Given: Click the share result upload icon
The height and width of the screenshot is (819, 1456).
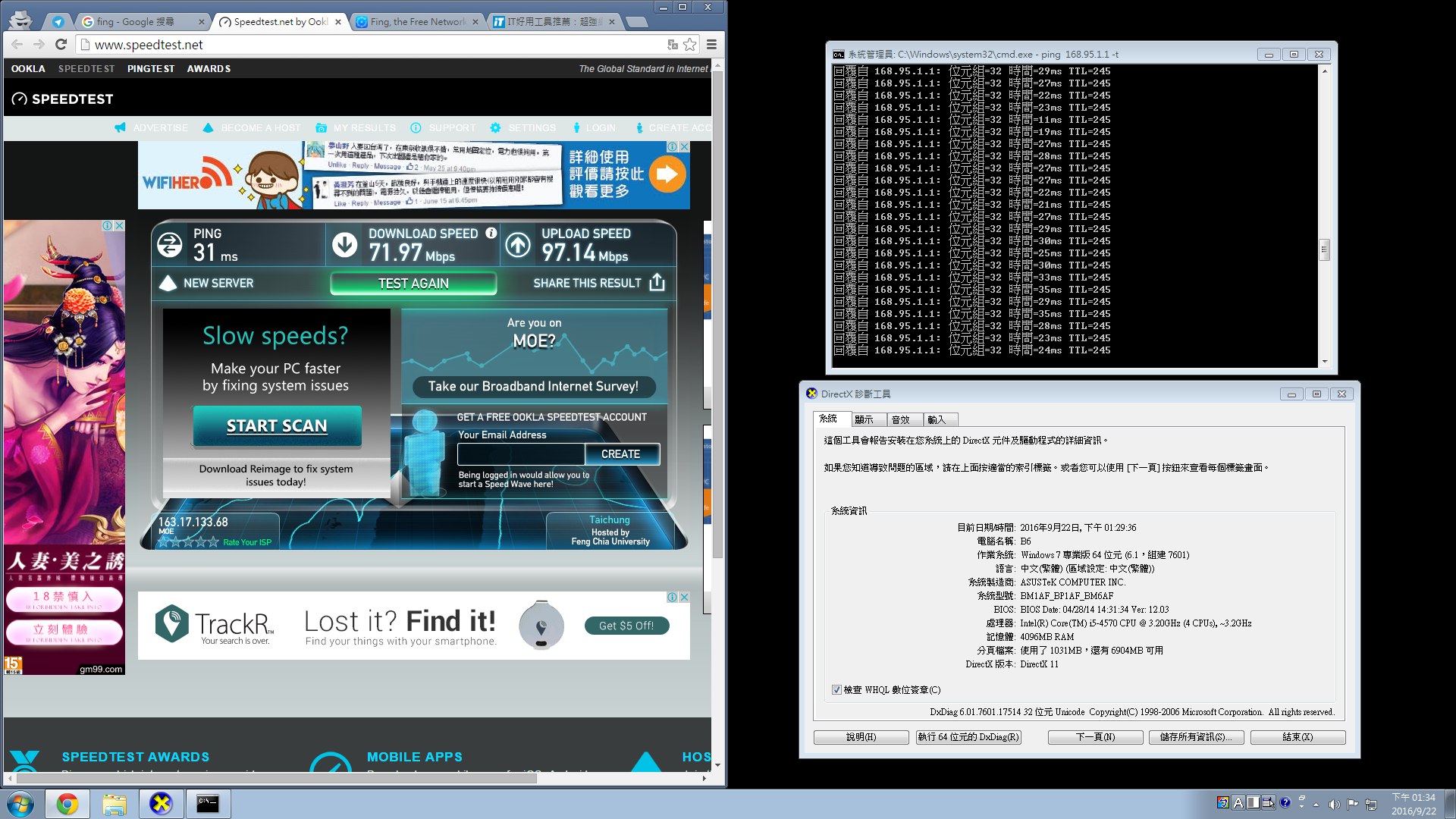Looking at the screenshot, I should (x=657, y=282).
